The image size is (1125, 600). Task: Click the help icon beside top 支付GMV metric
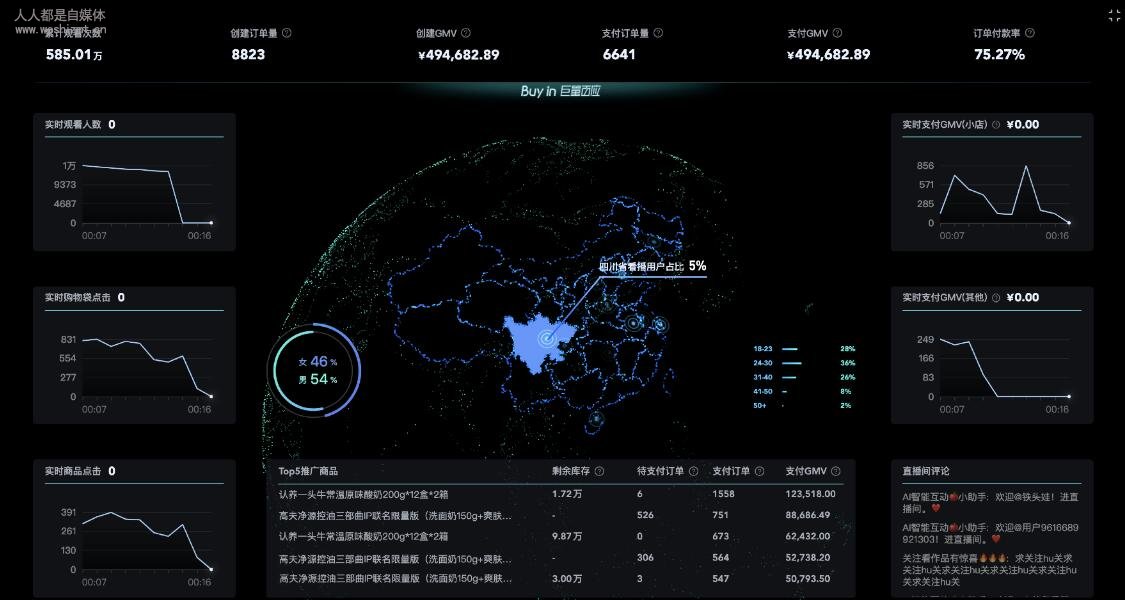(837, 33)
